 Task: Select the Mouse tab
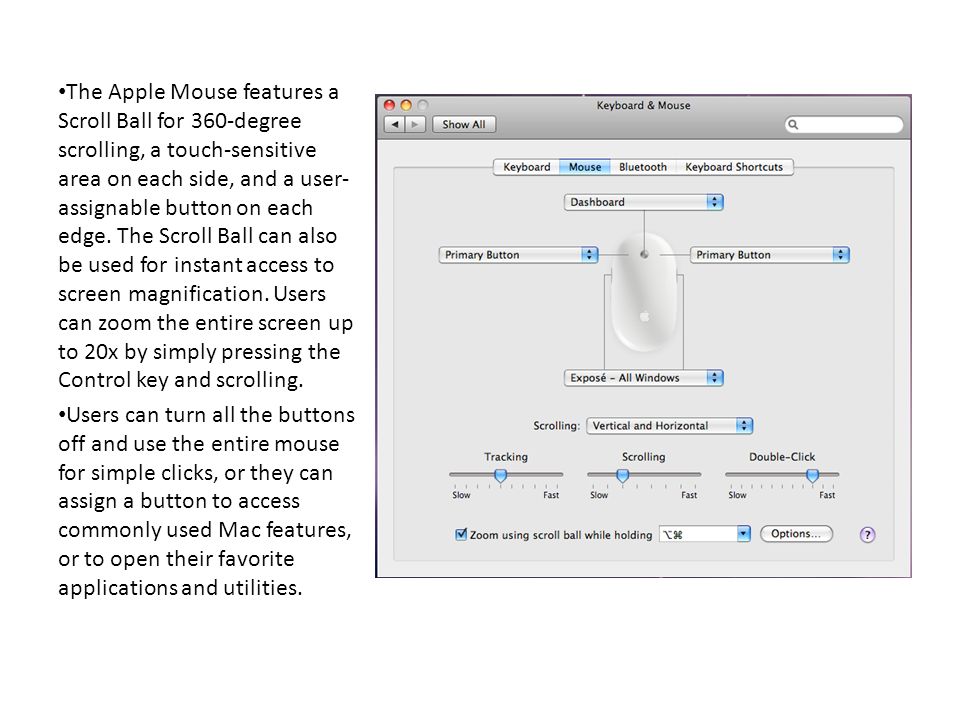(x=585, y=167)
